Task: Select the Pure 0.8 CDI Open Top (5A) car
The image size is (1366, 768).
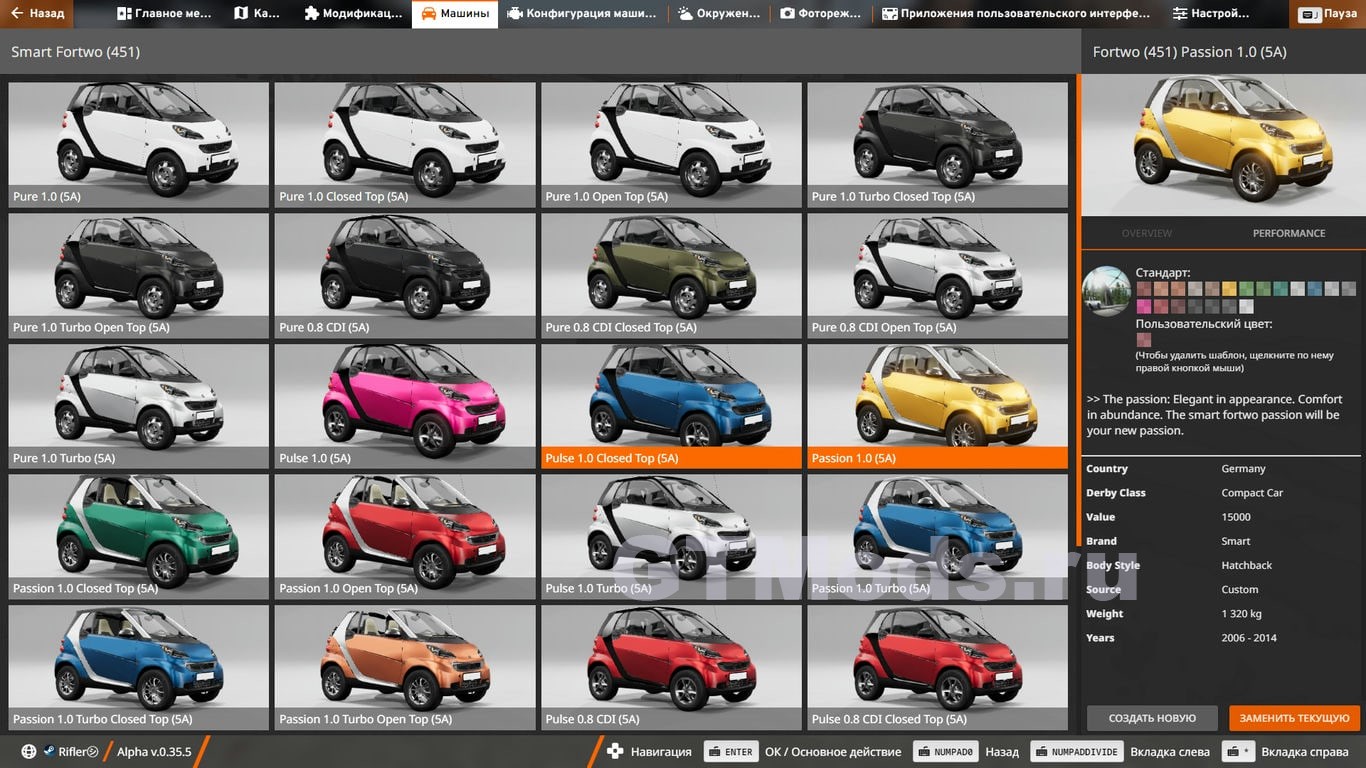Action: [937, 275]
